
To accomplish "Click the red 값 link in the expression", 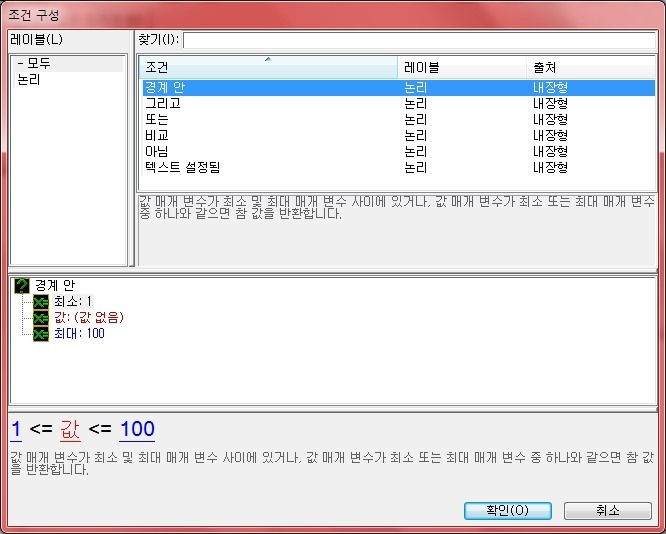I will pyautogui.click(x=70, y=429).
